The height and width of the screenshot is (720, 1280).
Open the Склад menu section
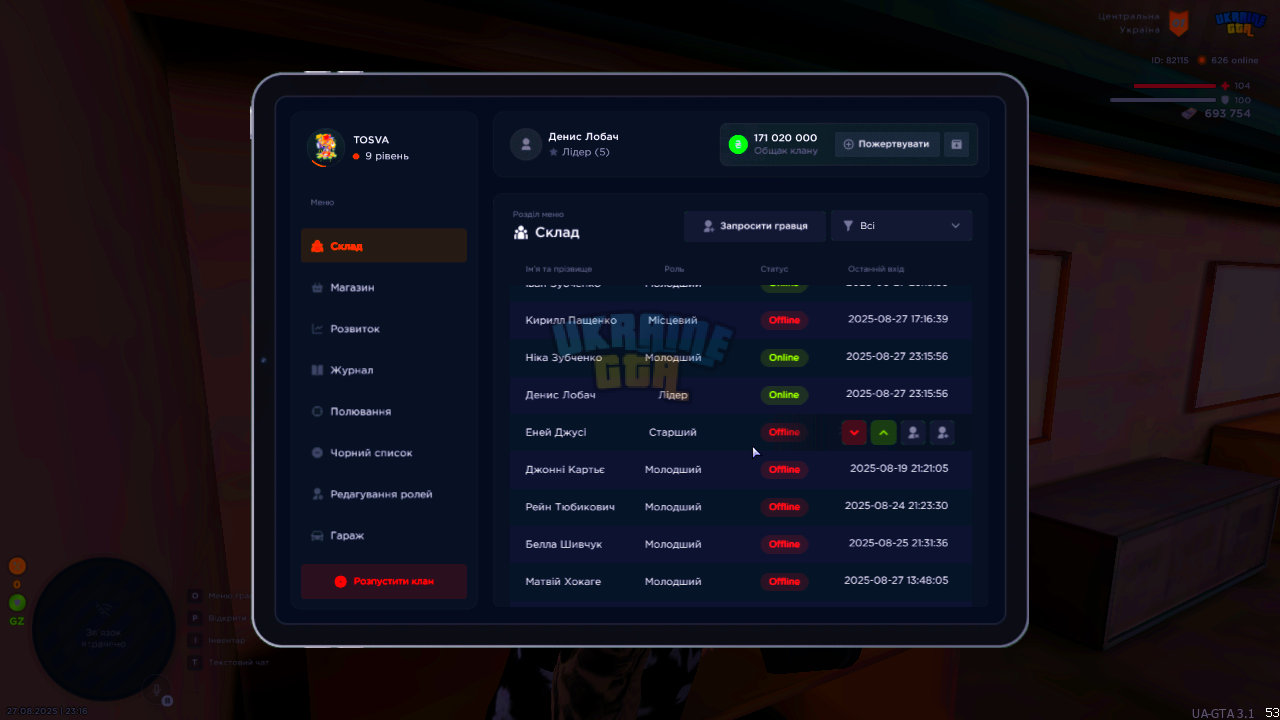[384, 246]
